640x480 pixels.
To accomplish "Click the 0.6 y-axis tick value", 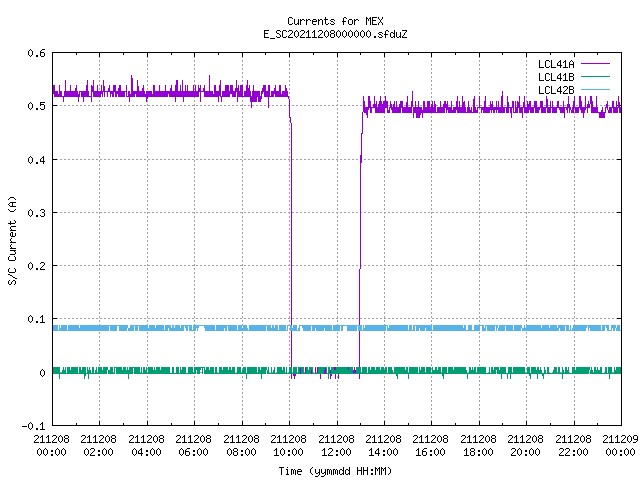I will coord(36,53).
